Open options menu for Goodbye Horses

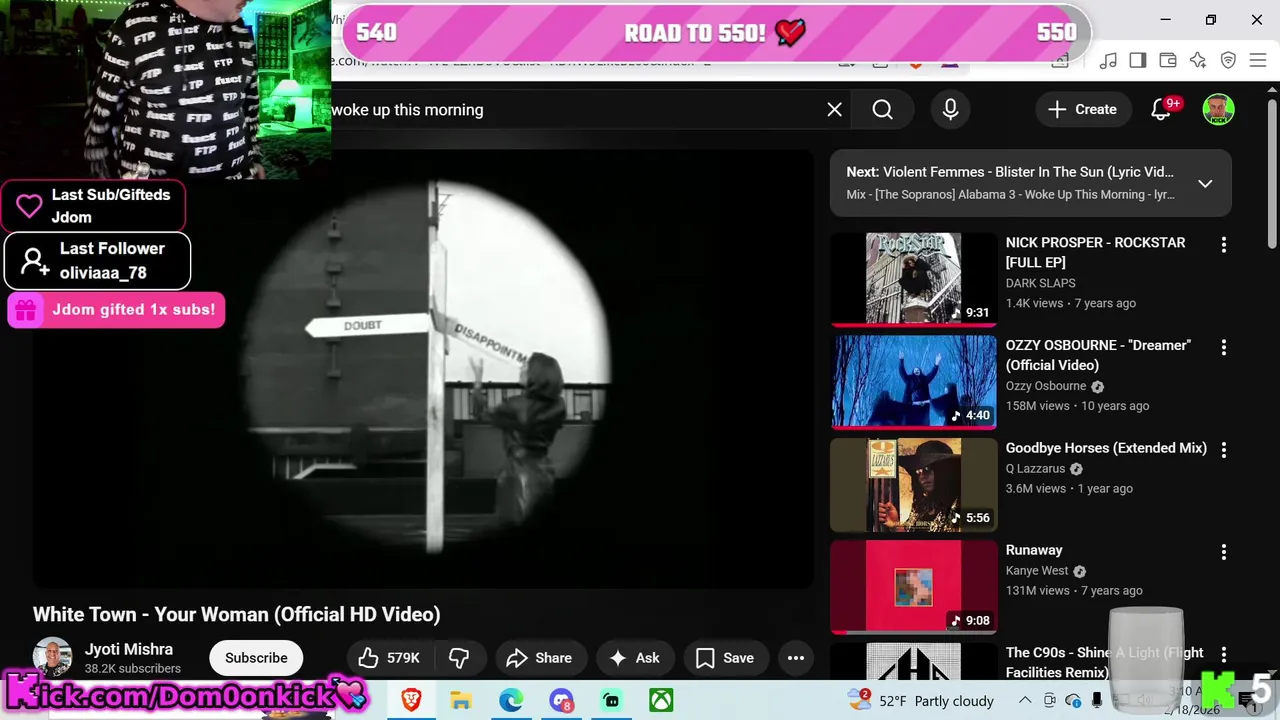pyautogui.click(x=1223, y=450)
